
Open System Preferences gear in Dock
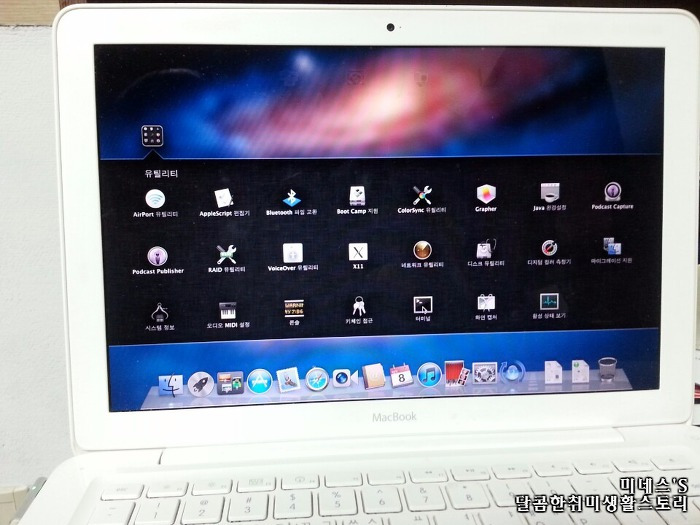pos(484,374)
